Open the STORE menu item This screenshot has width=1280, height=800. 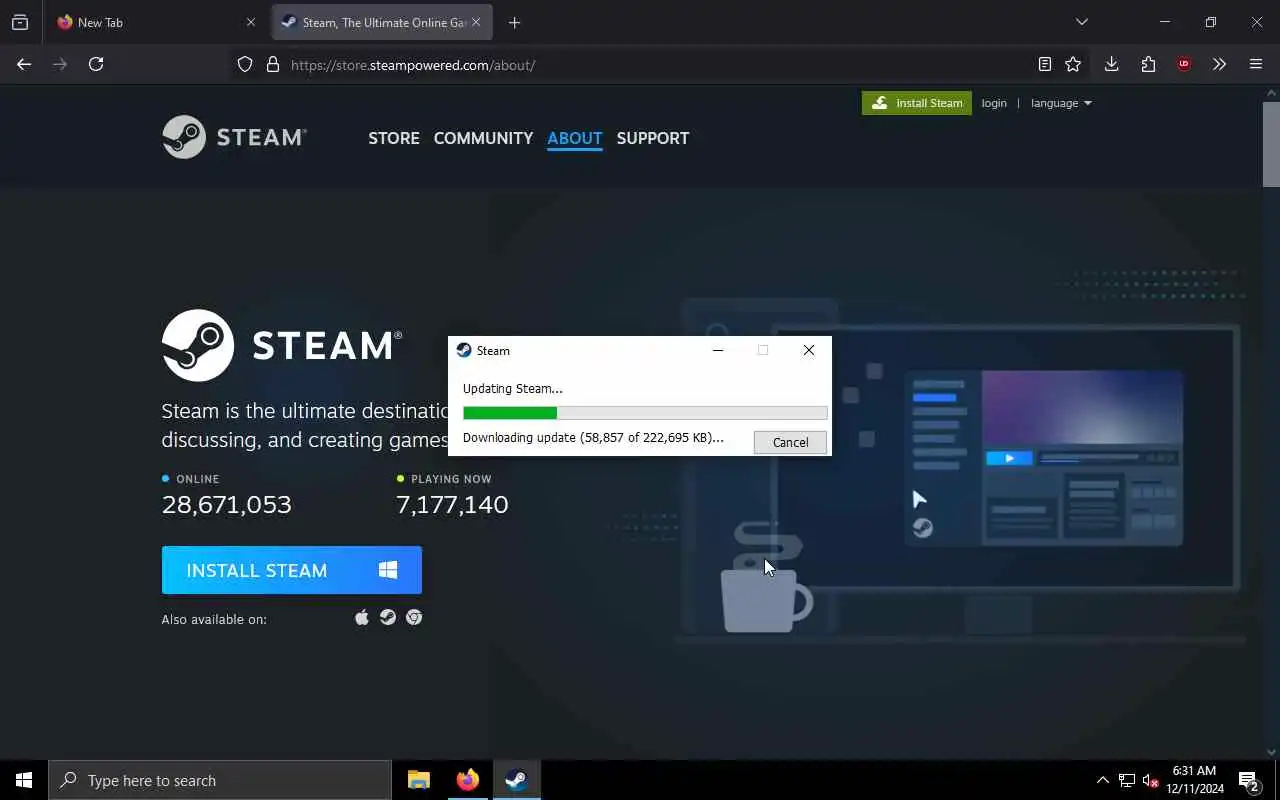pyautogui.click(x=394, y=138)
